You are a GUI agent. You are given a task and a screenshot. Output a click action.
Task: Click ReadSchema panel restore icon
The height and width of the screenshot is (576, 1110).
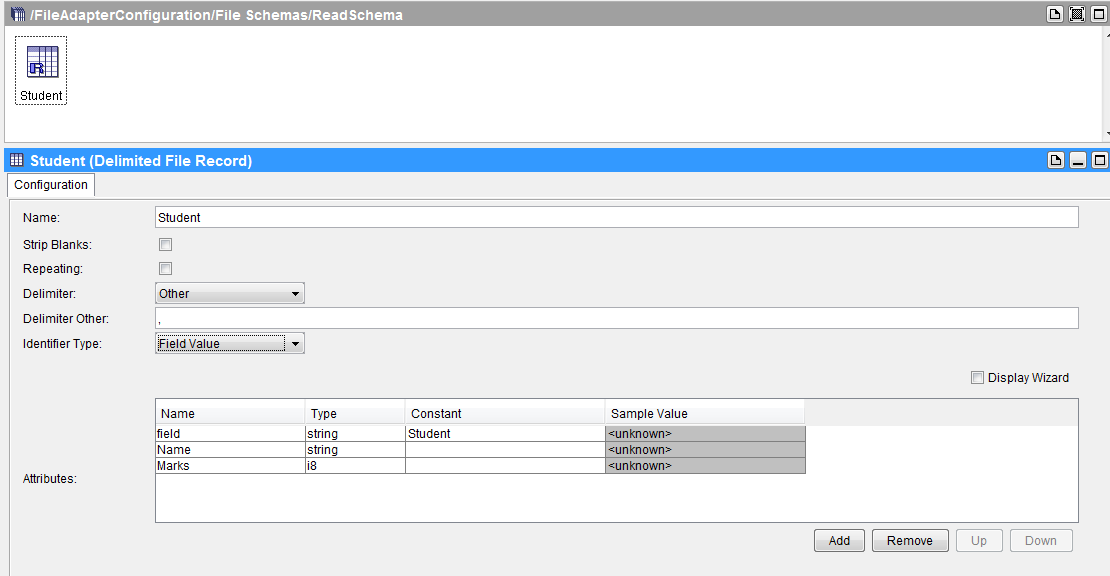(x=1077, y=14)
